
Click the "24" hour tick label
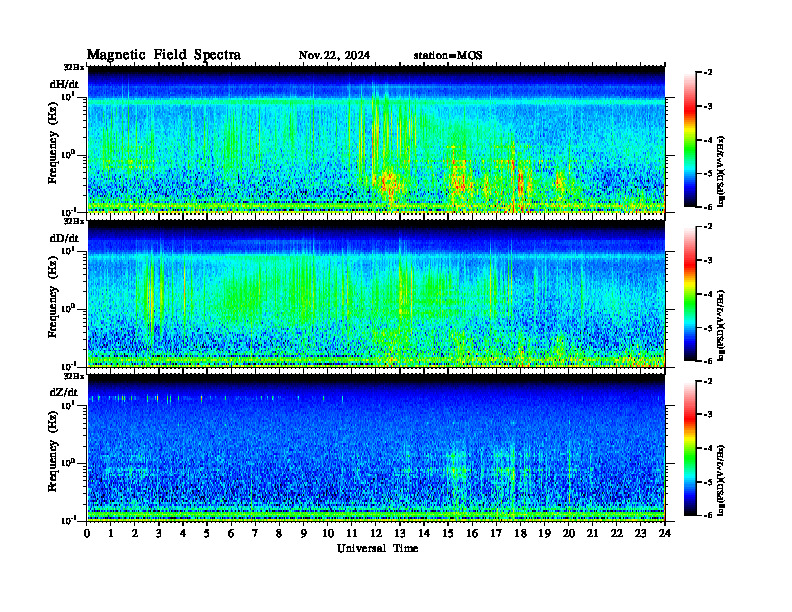point(665,533)
